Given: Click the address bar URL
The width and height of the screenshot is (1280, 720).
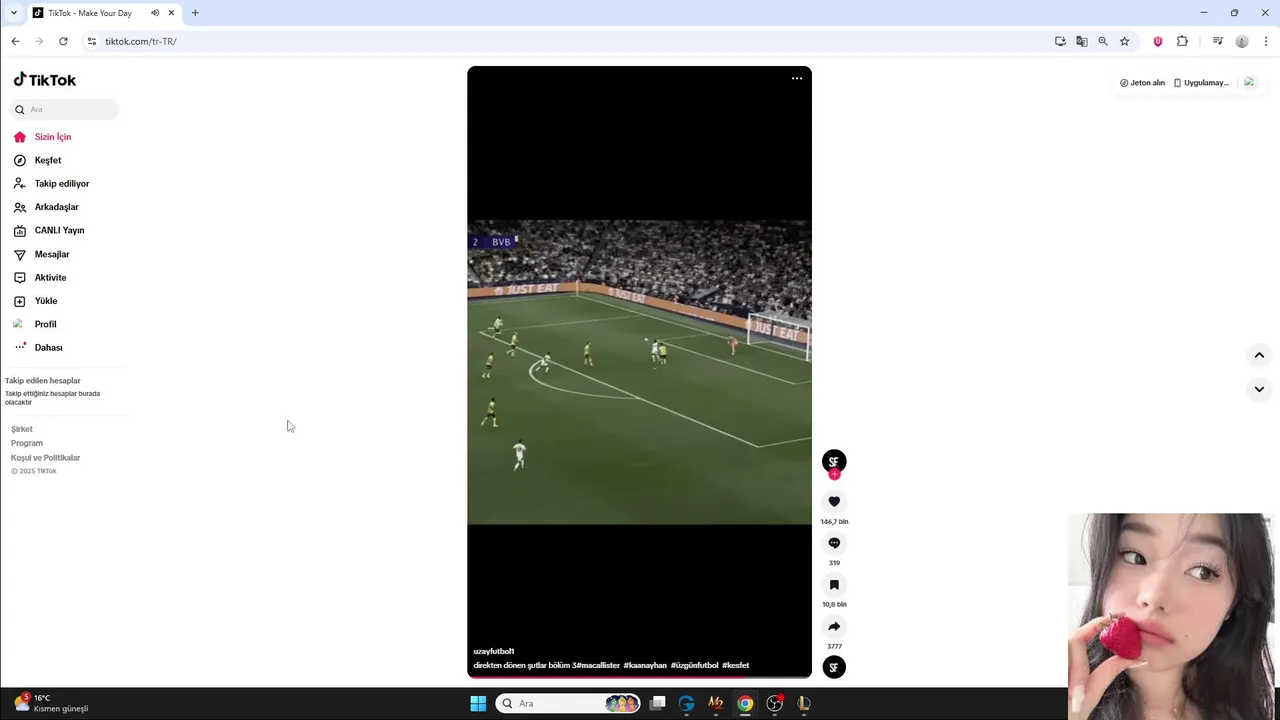Looking at the screenshot, I should tap(141, 41).
